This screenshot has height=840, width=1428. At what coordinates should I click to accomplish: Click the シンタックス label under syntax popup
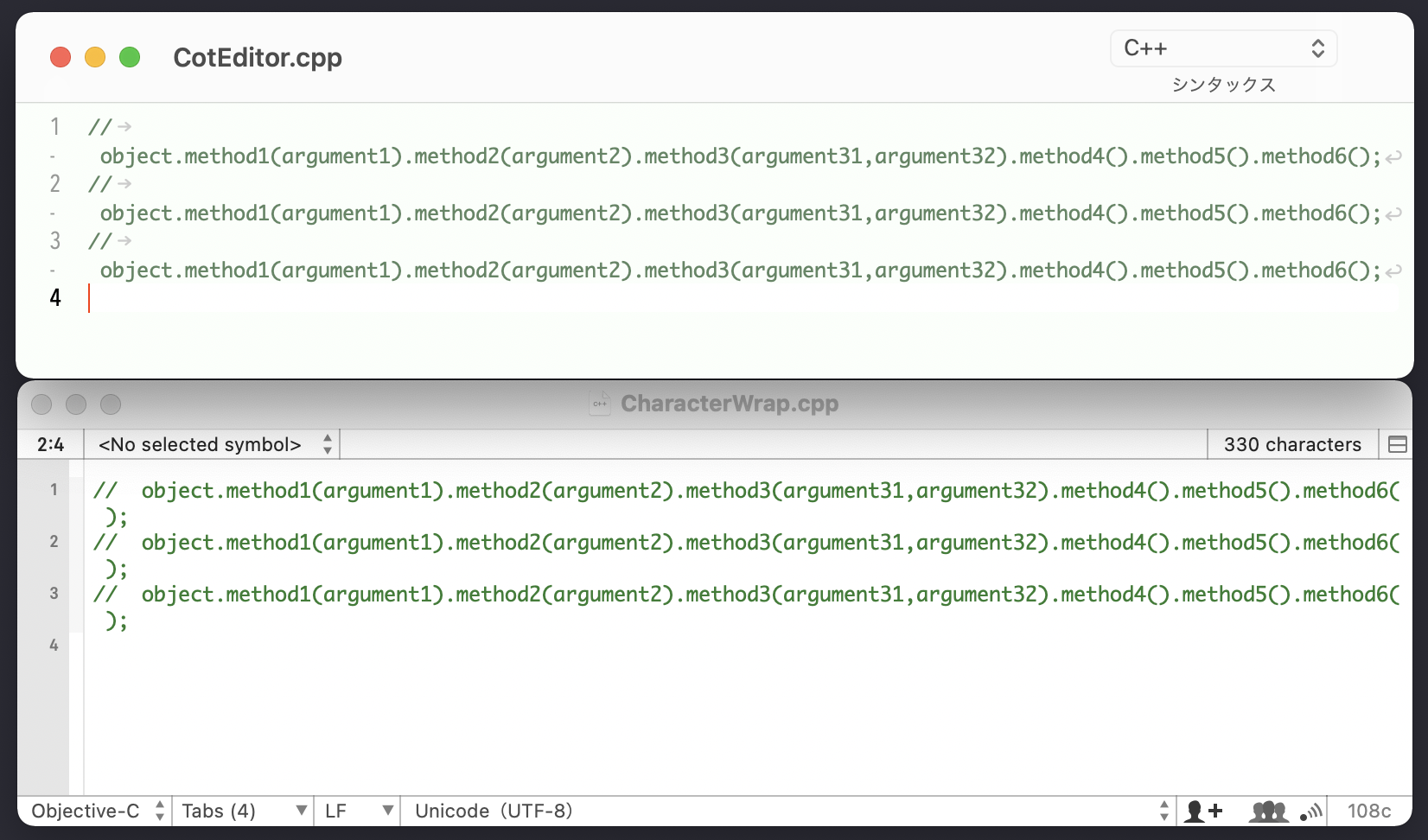(x=1223, y=85)
